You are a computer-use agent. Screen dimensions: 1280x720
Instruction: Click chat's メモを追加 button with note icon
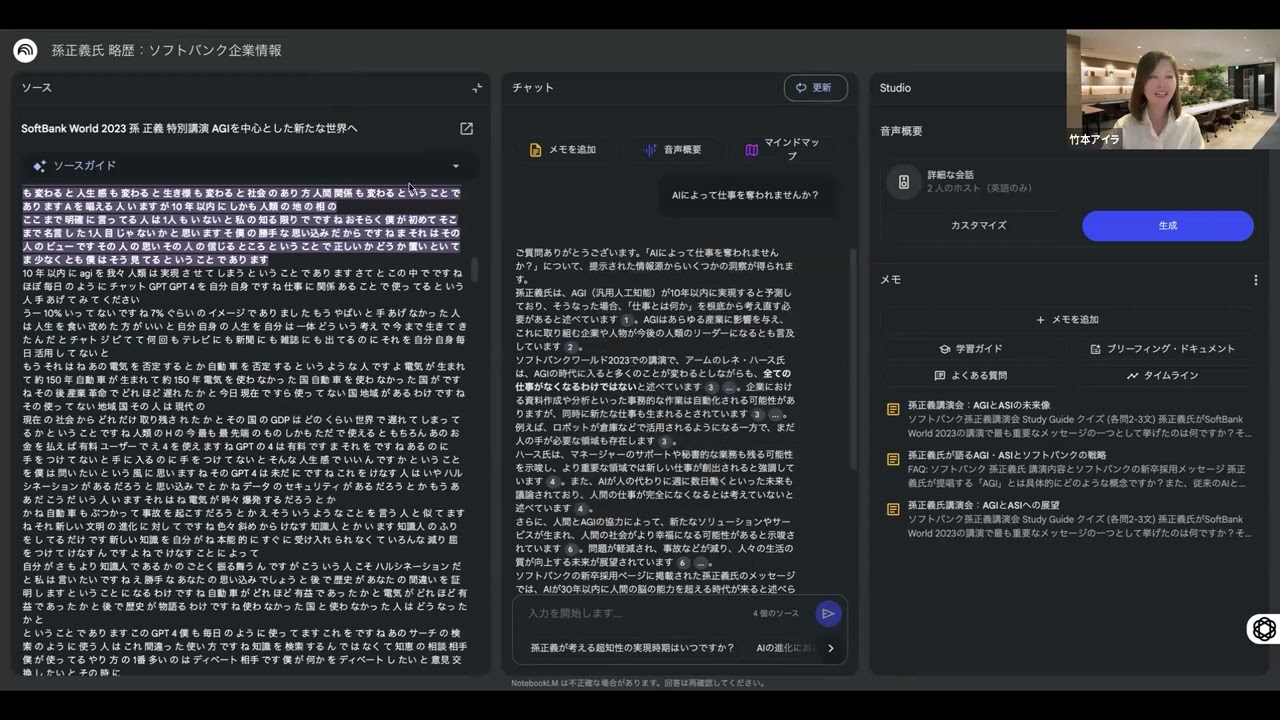563,150
